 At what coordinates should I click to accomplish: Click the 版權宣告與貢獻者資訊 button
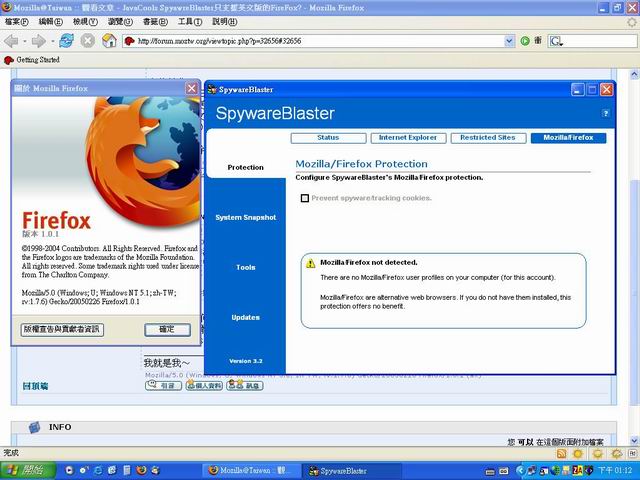pyautogui.click(x=62, y=330)
